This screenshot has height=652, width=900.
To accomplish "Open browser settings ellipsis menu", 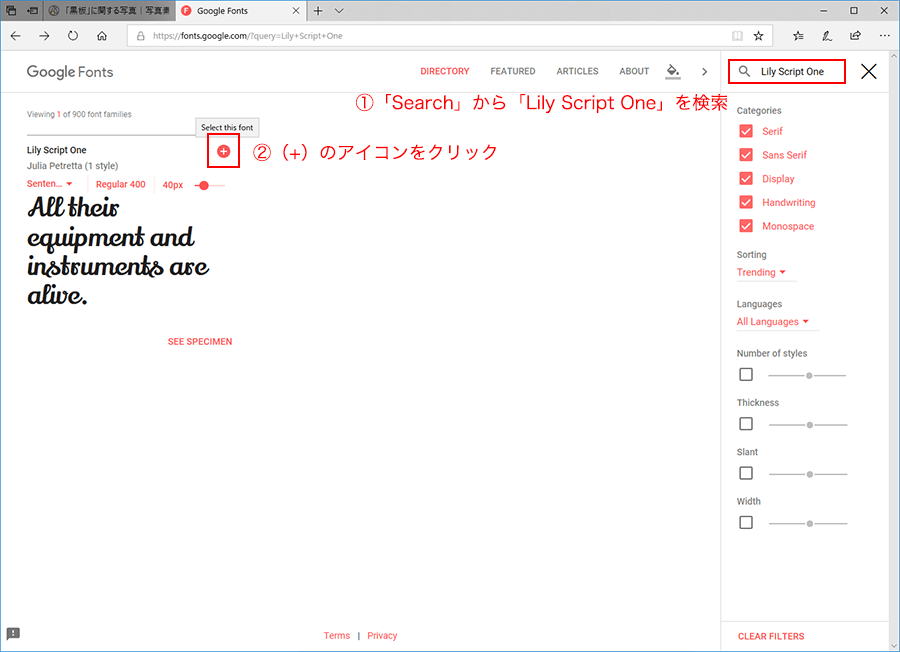I will coord(885,36).
